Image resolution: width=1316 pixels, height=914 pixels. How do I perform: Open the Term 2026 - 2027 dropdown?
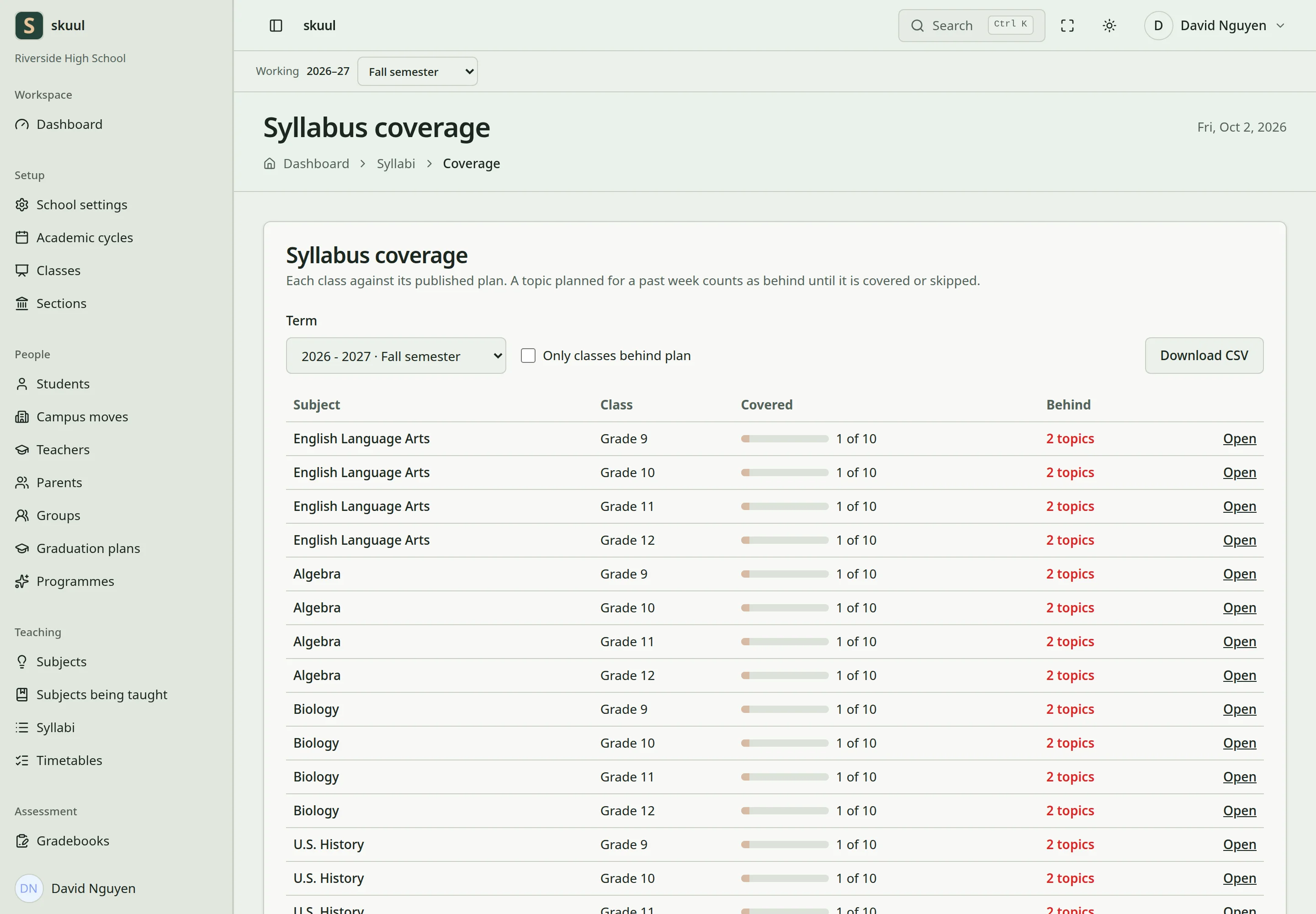[x=396, y=356]
